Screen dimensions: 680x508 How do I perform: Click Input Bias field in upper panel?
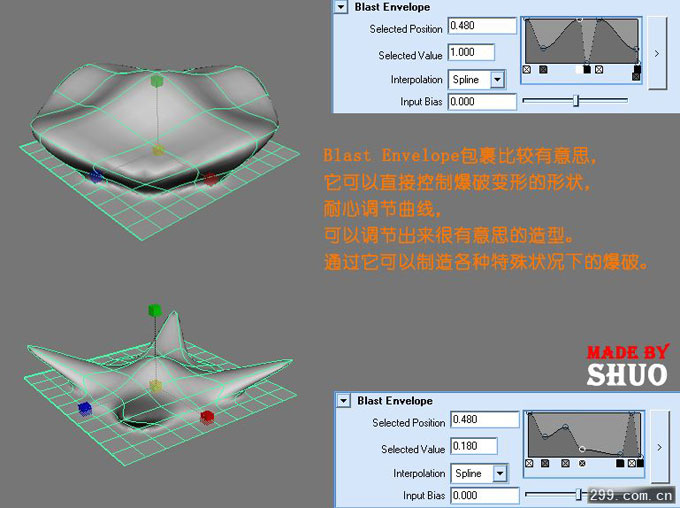pos(482,102)
